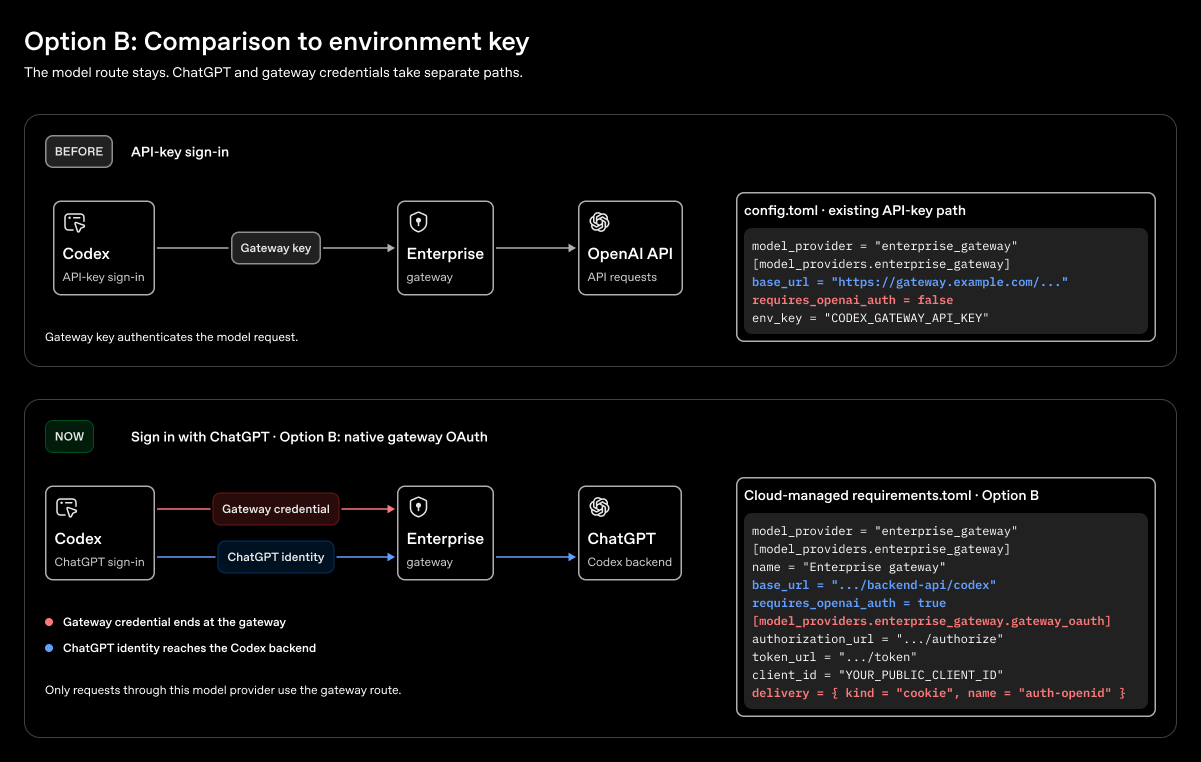This screenshot has width=1201, height=762.
Task: Click 'Cloud-managed requirements.toml · Option B' header
Action: click(891, 495)
